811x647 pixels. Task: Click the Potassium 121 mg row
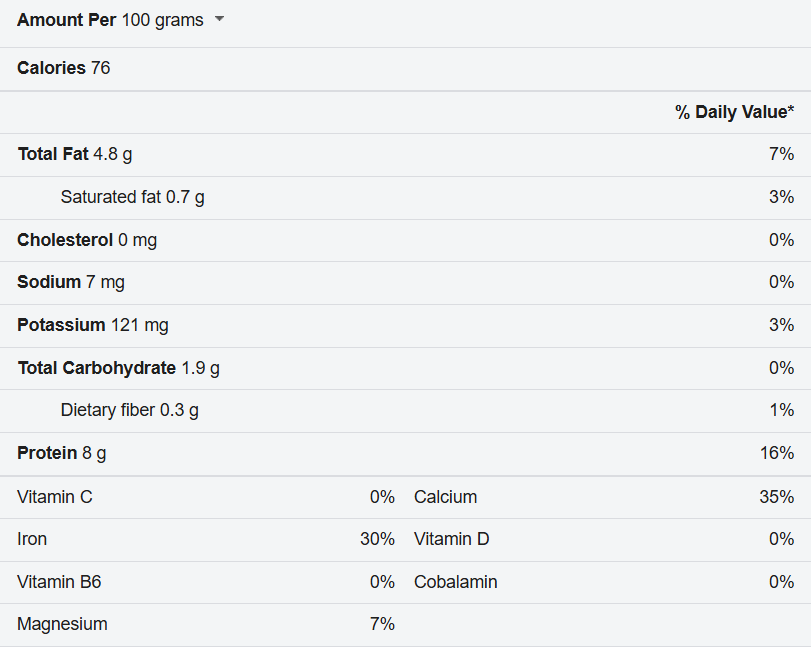click(406, 326)
